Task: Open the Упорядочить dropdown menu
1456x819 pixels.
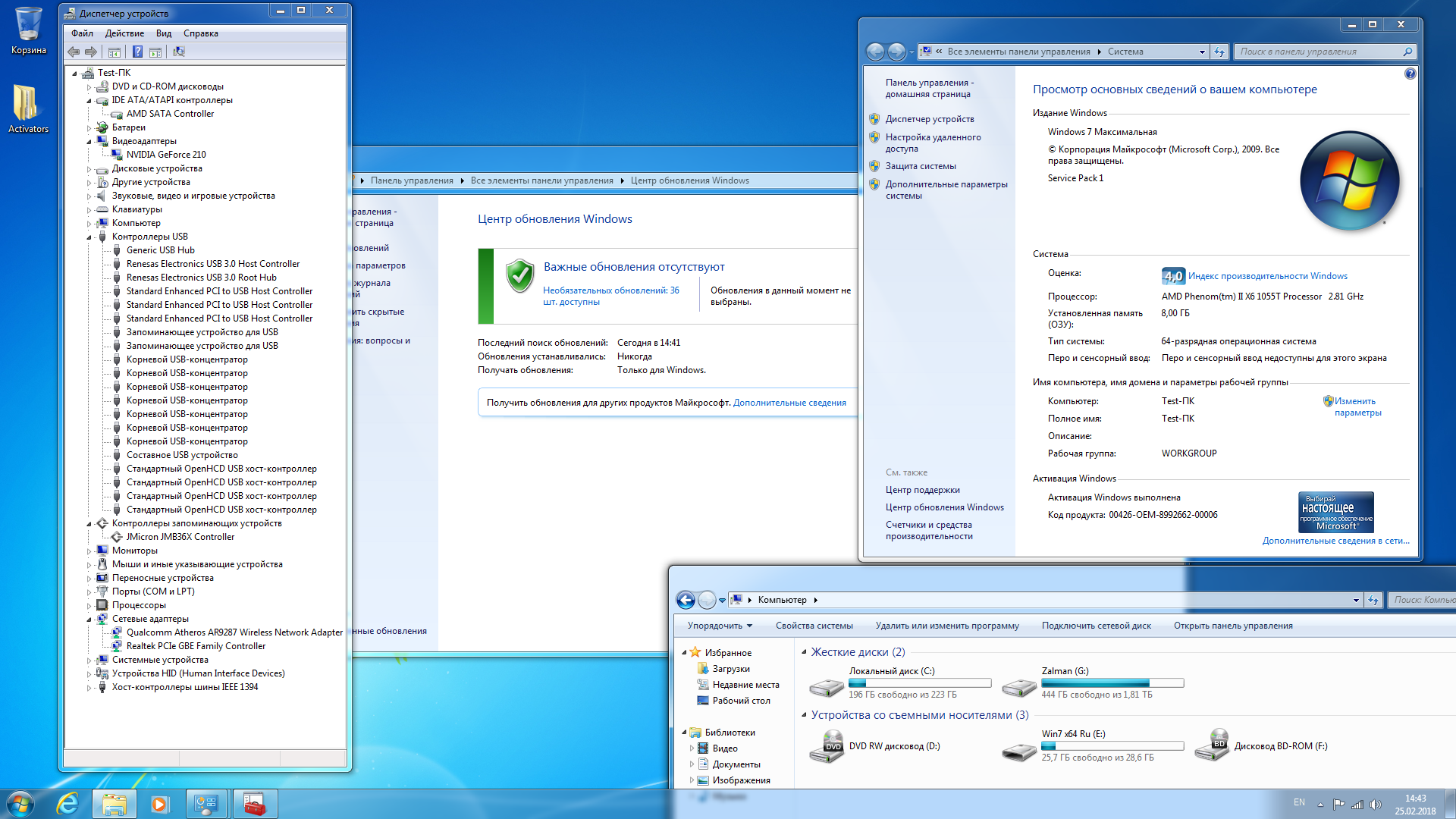Action: coord(720,626)
